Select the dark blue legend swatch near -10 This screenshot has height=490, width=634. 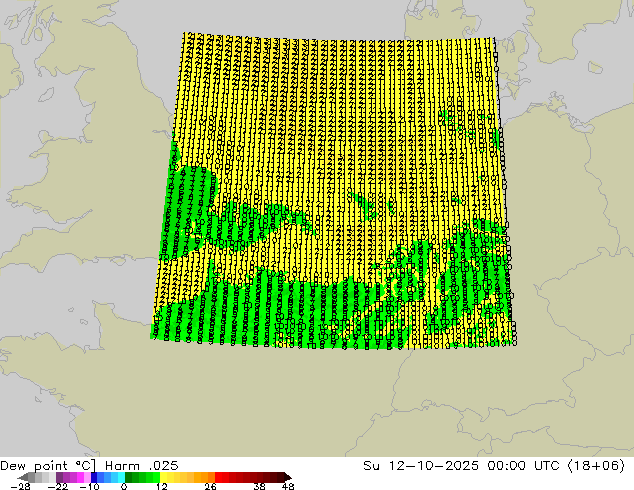[x=94, y=477]
